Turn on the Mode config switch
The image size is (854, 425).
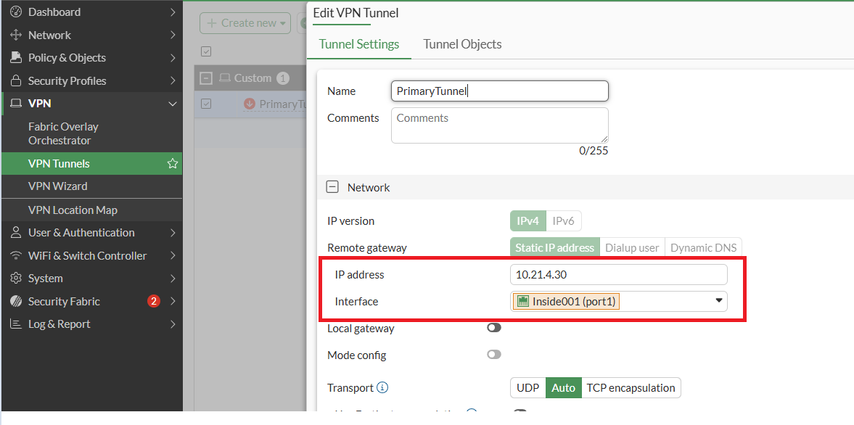pos(494,355)
